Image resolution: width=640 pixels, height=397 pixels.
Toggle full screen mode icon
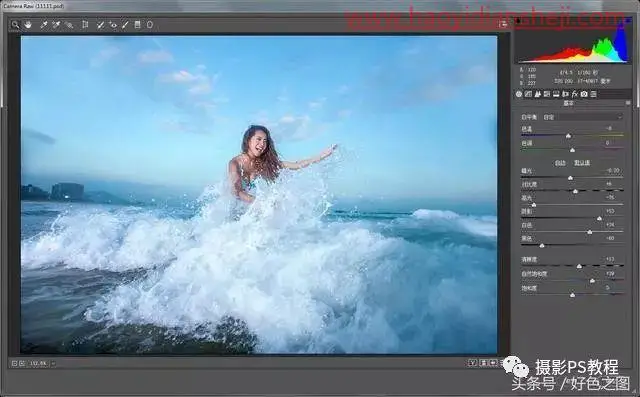(503, 24)
